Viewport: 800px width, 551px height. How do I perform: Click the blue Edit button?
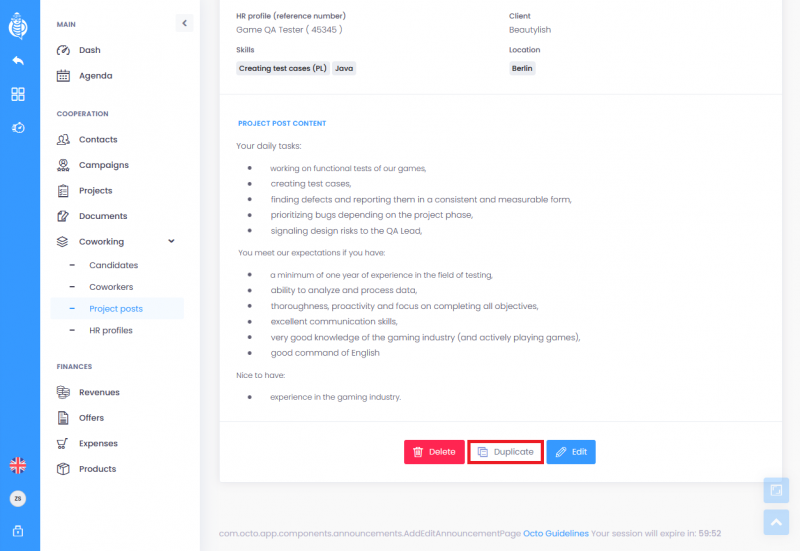point(571,452)
